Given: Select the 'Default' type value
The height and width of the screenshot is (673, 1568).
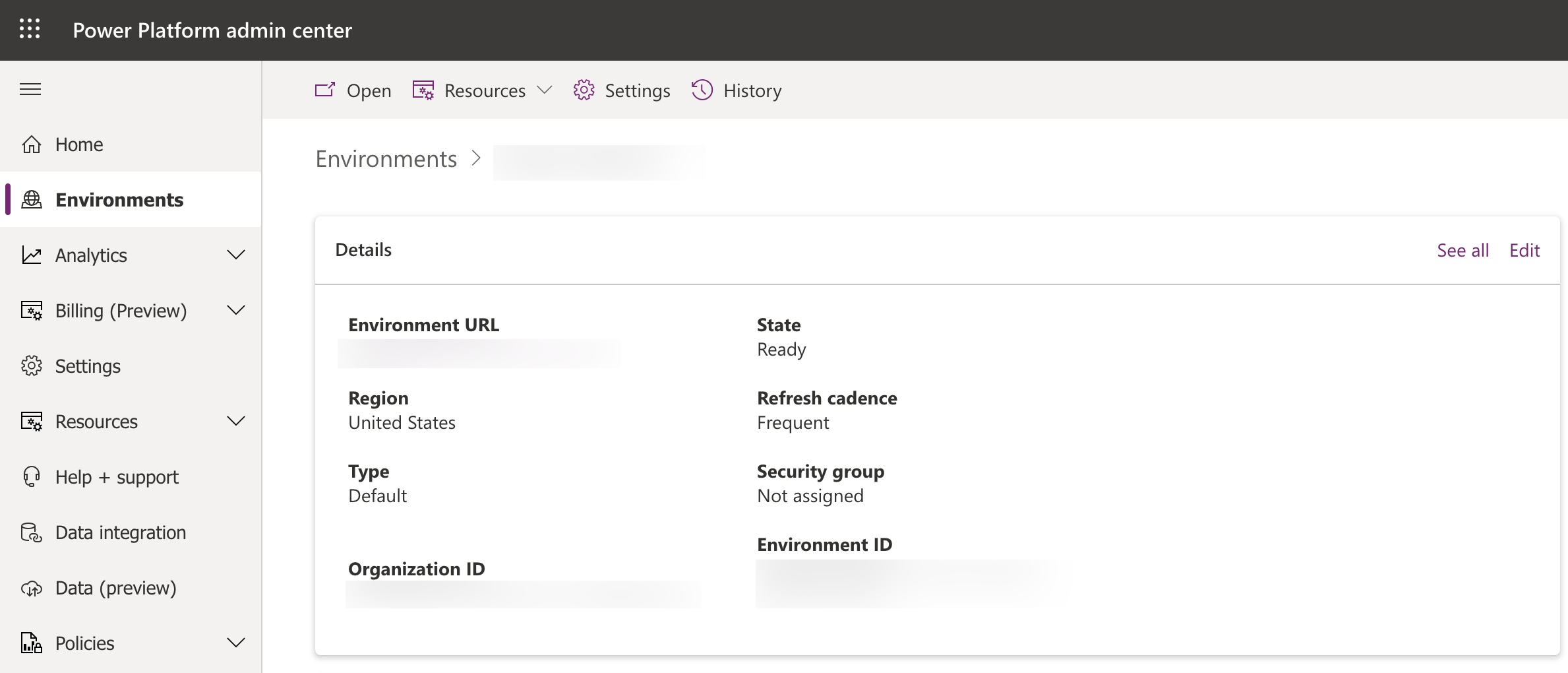Looking at the screenshot, I should [378, 496].
